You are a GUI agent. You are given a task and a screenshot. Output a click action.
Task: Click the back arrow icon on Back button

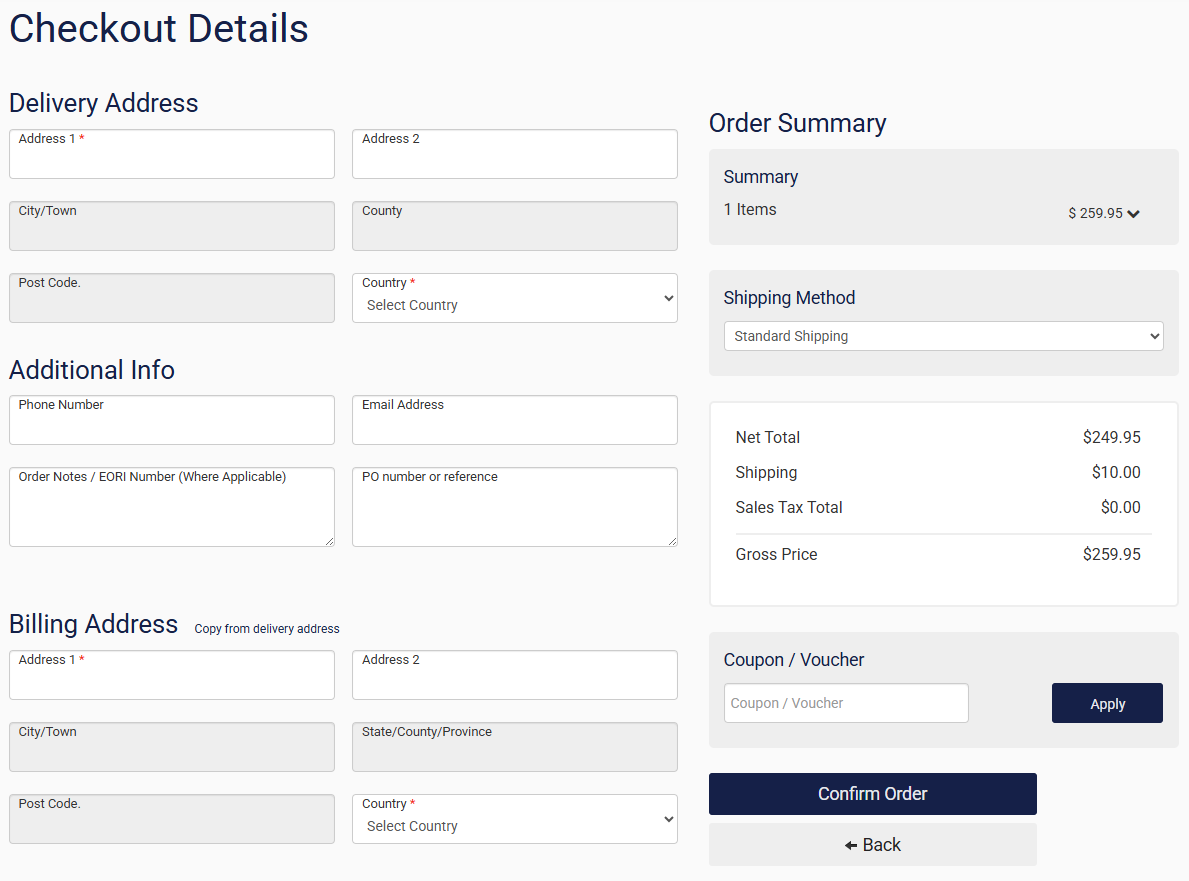[850, 844]
